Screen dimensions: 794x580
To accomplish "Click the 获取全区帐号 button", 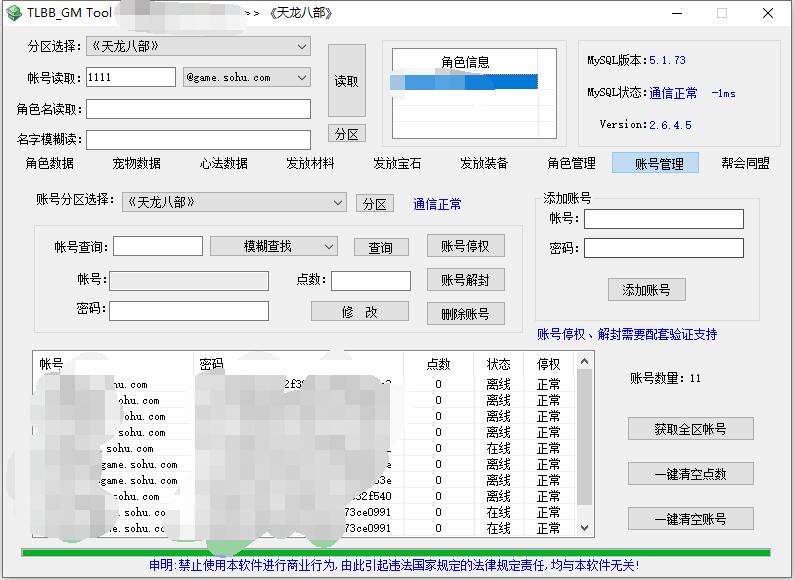I will click(x=690, y=429).
